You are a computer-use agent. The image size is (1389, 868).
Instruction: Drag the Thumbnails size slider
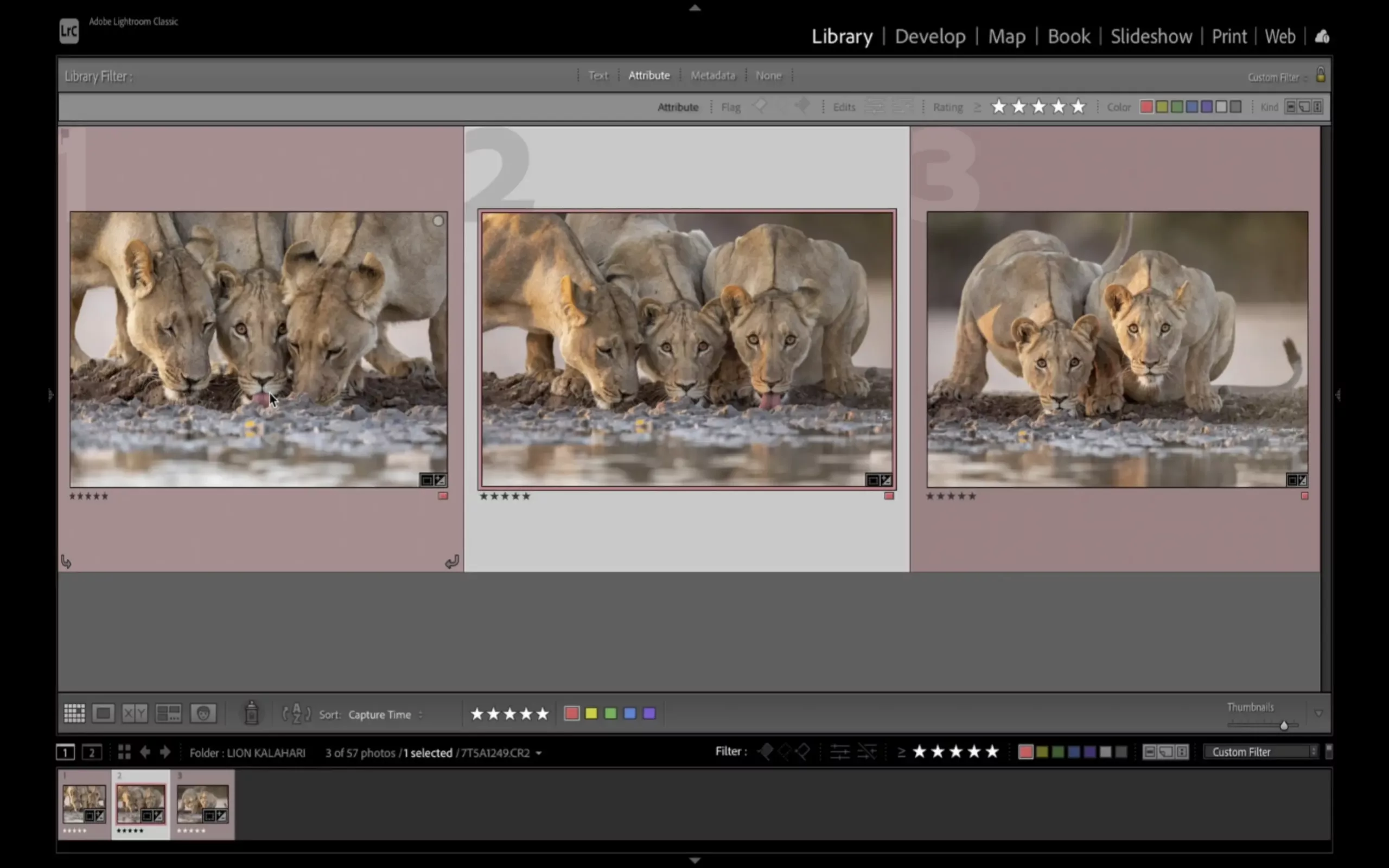pos(1284,724)
